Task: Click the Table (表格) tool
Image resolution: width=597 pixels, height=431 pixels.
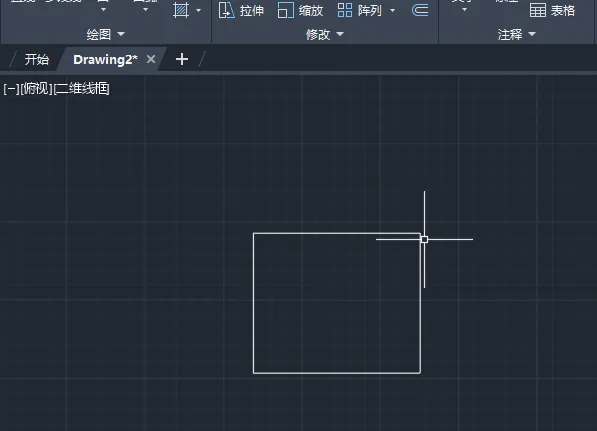Action: point(552,10)
